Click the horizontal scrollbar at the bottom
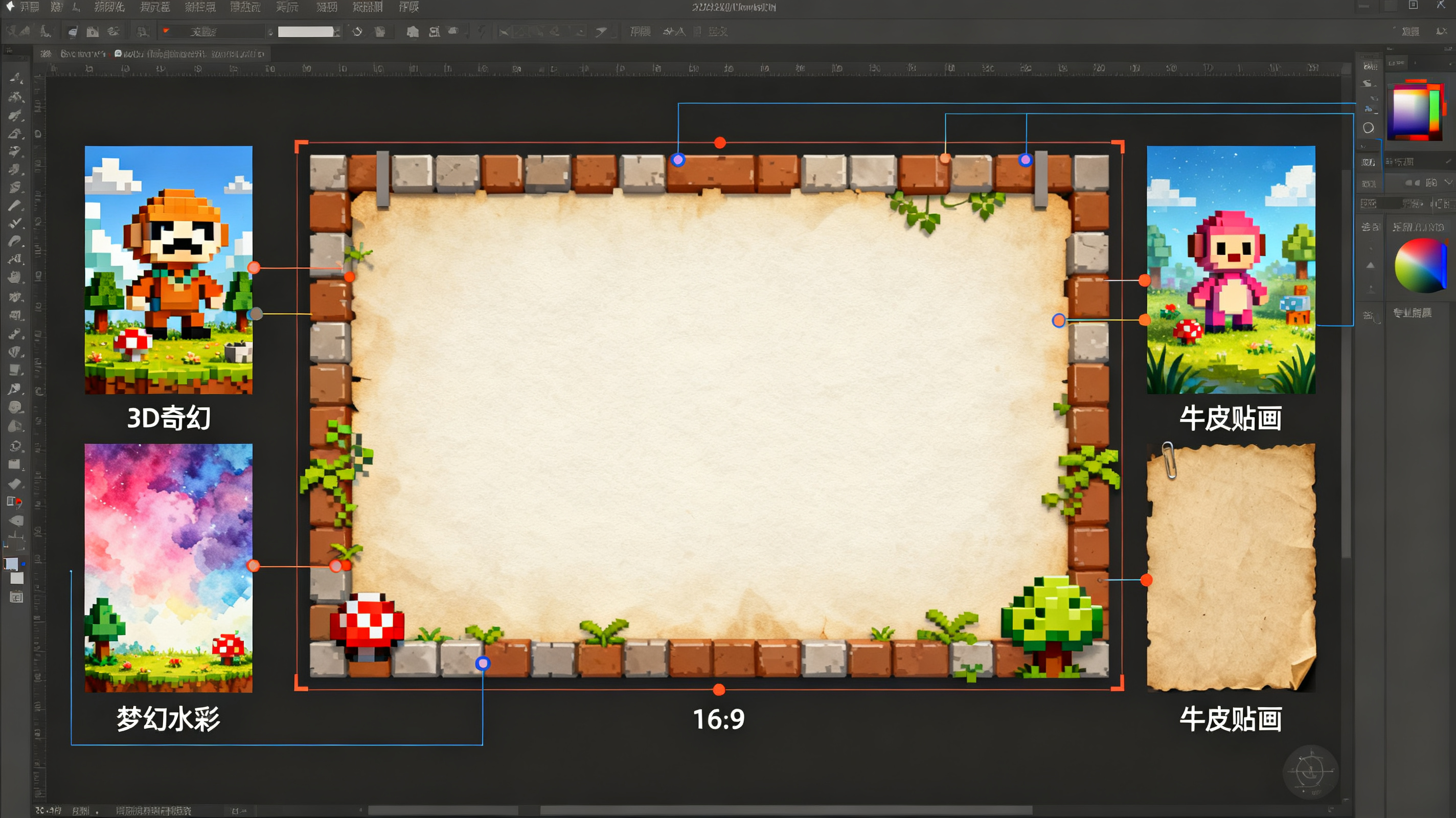1456x818 pixels. (786, 811)
